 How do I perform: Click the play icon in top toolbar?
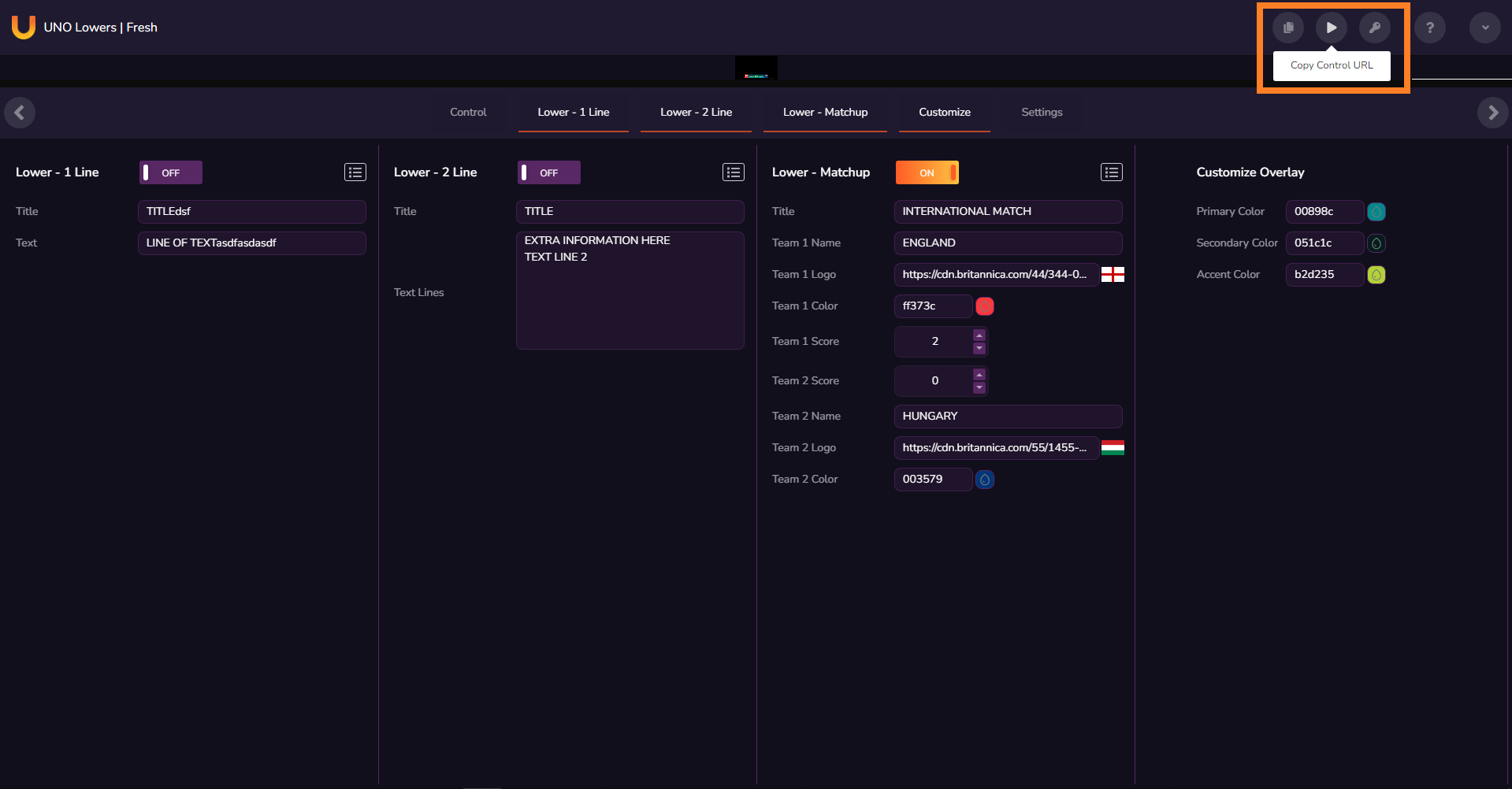point(1332,28)
